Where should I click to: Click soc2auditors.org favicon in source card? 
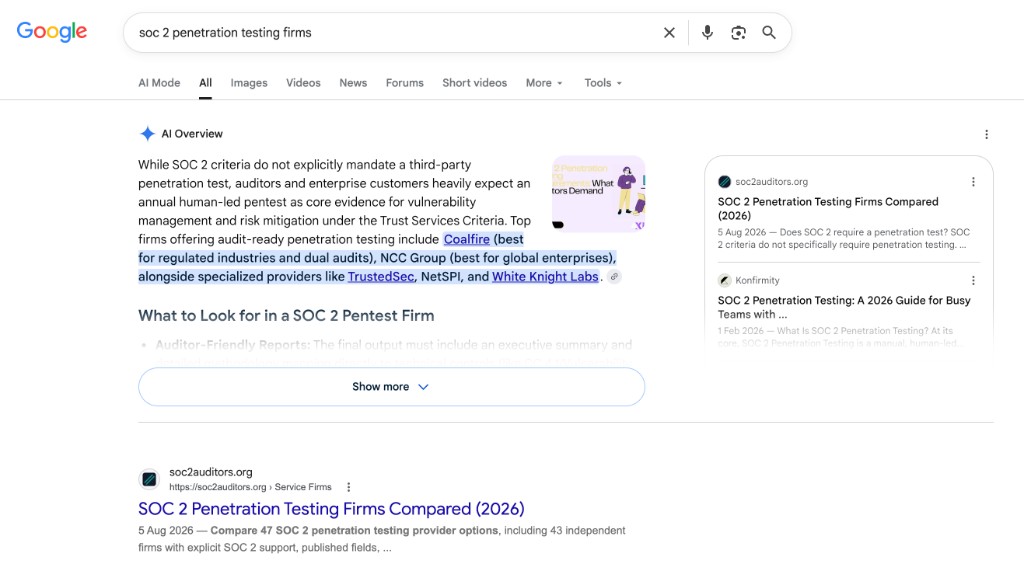(x=724, y=182)
